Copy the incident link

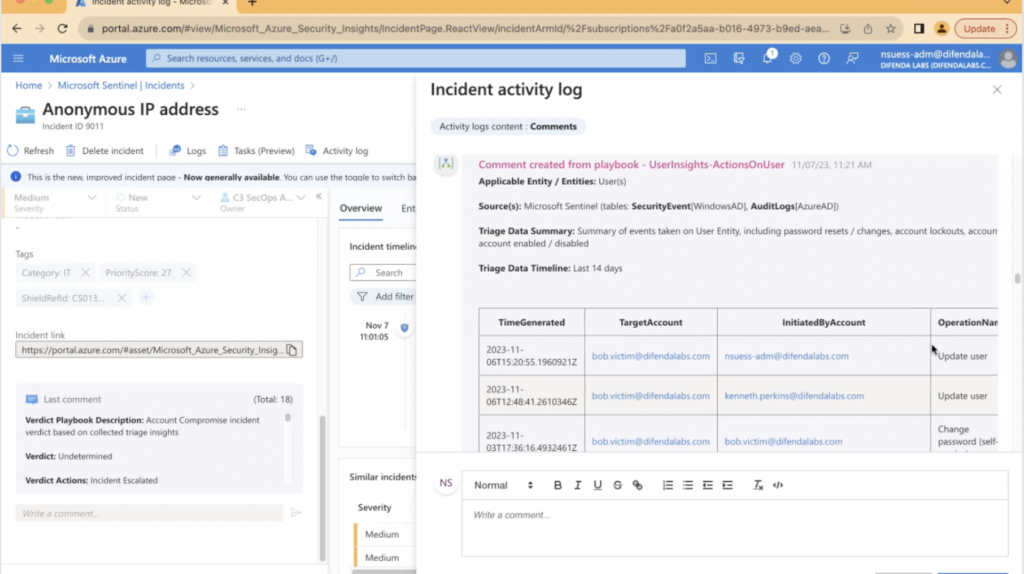(292, 350)
